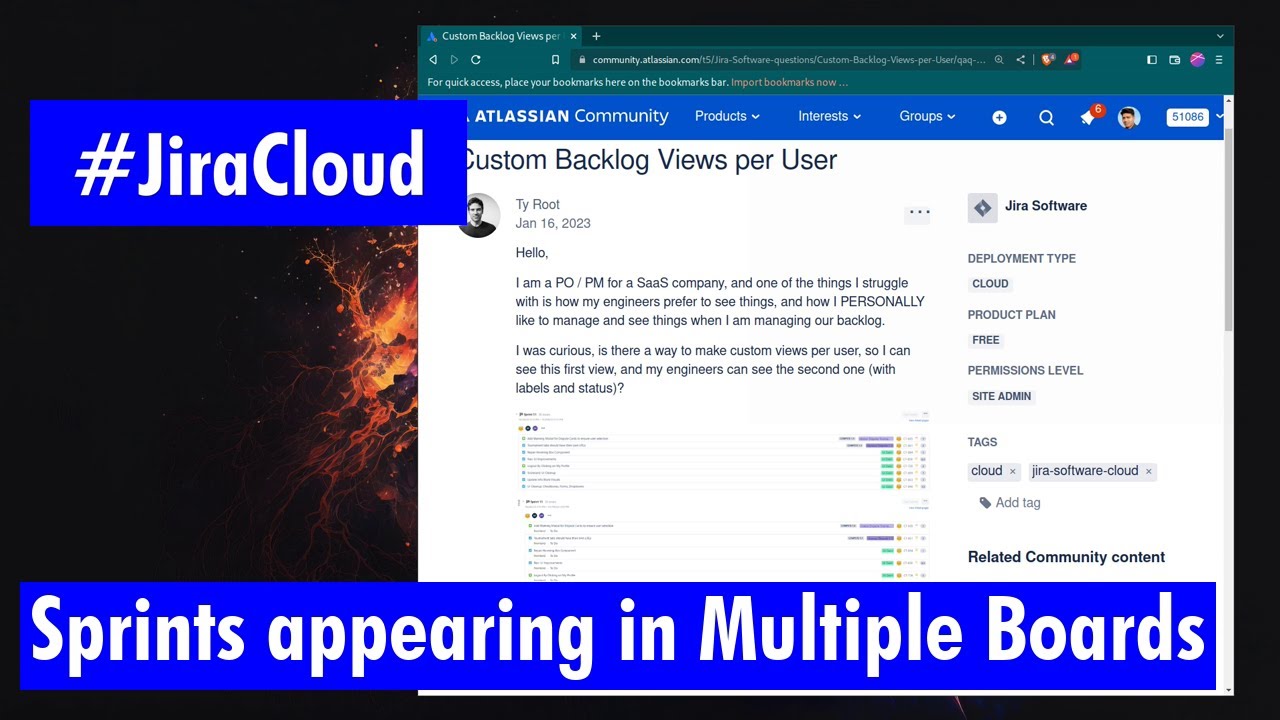1280x720 pixels.
Task: Open notifications with 6 badge
Action: [x=1090, y=116]
